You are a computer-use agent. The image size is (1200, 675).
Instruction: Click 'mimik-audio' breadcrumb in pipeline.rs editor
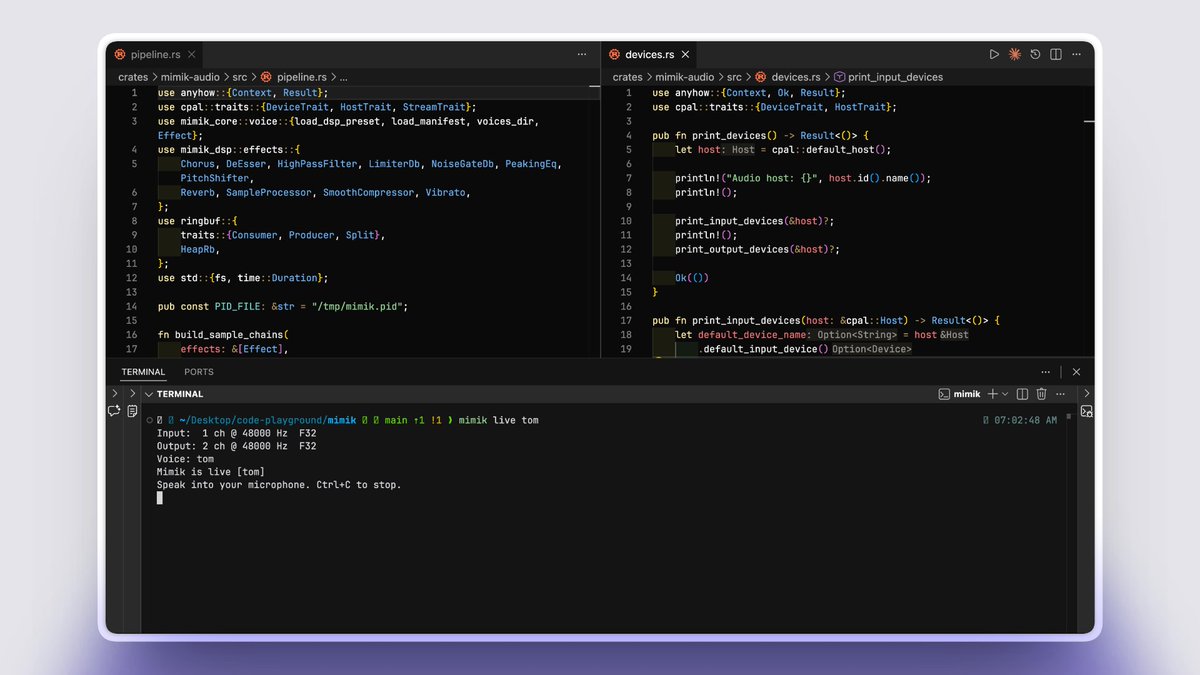189,77
